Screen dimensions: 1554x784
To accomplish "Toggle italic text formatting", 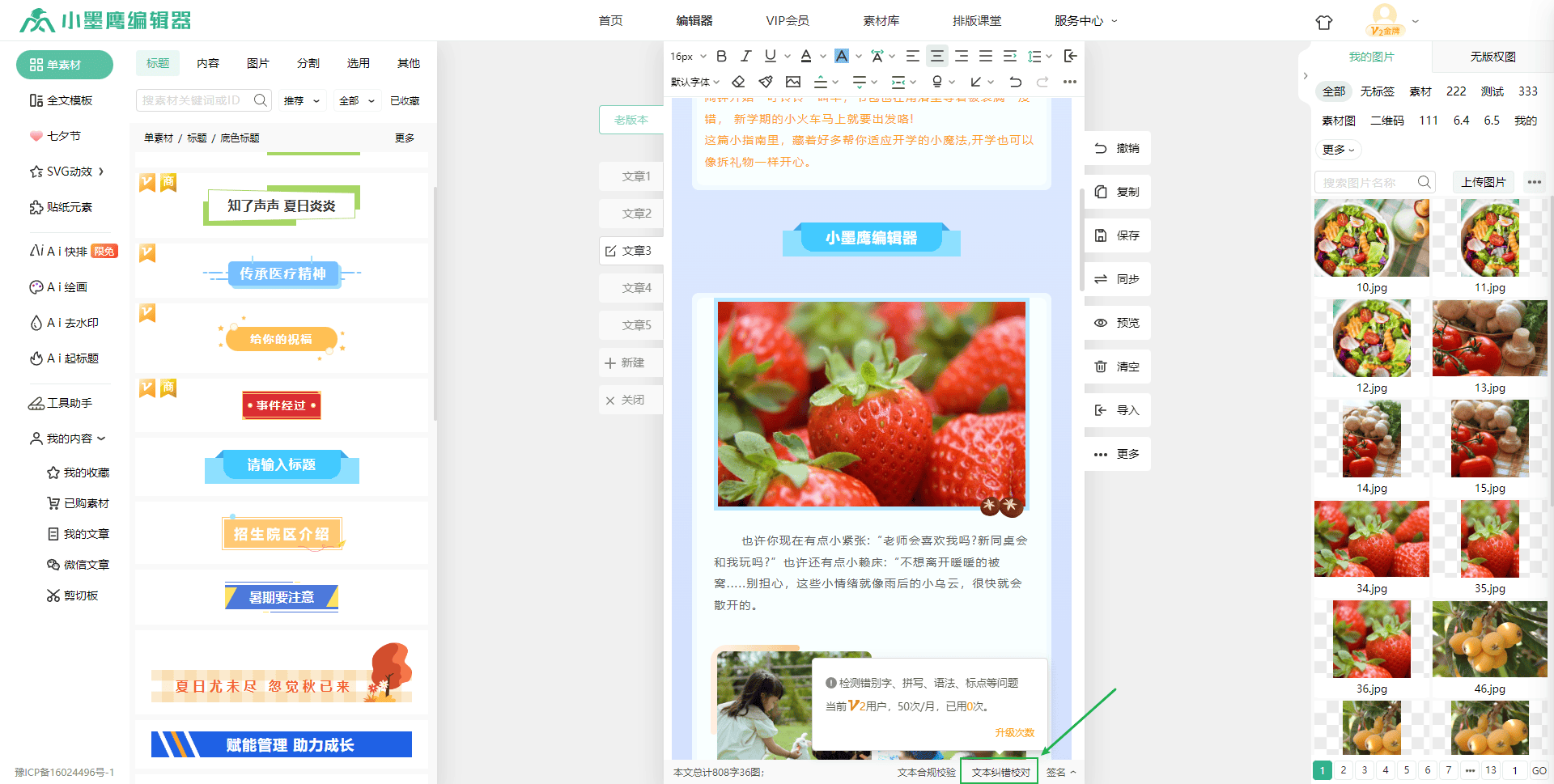I will pyautogui.click(x=745, y=56).
